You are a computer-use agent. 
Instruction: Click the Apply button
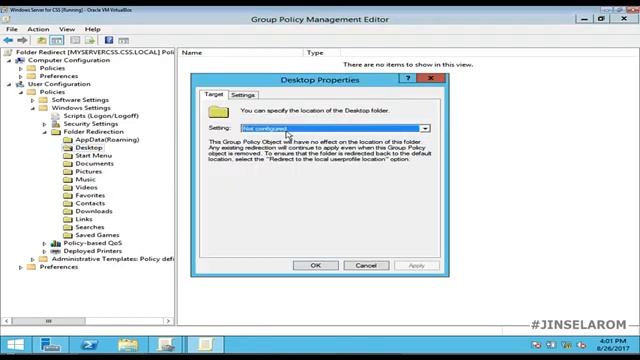pyautogui.click(x=417, y=265)
